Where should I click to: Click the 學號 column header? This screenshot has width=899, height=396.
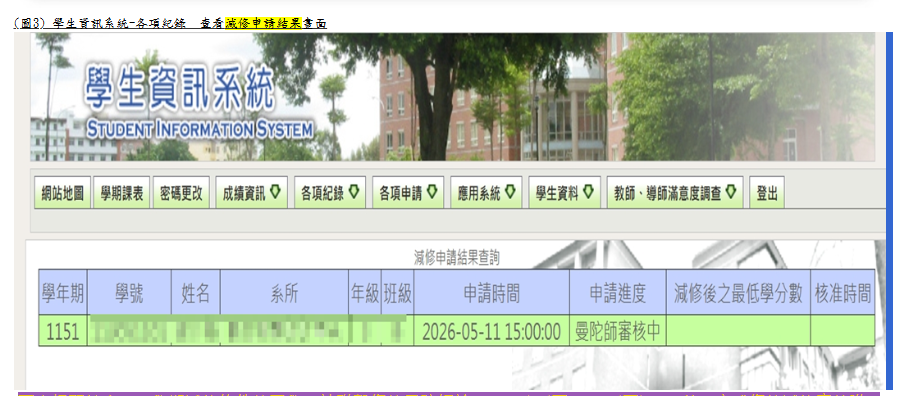130,292
